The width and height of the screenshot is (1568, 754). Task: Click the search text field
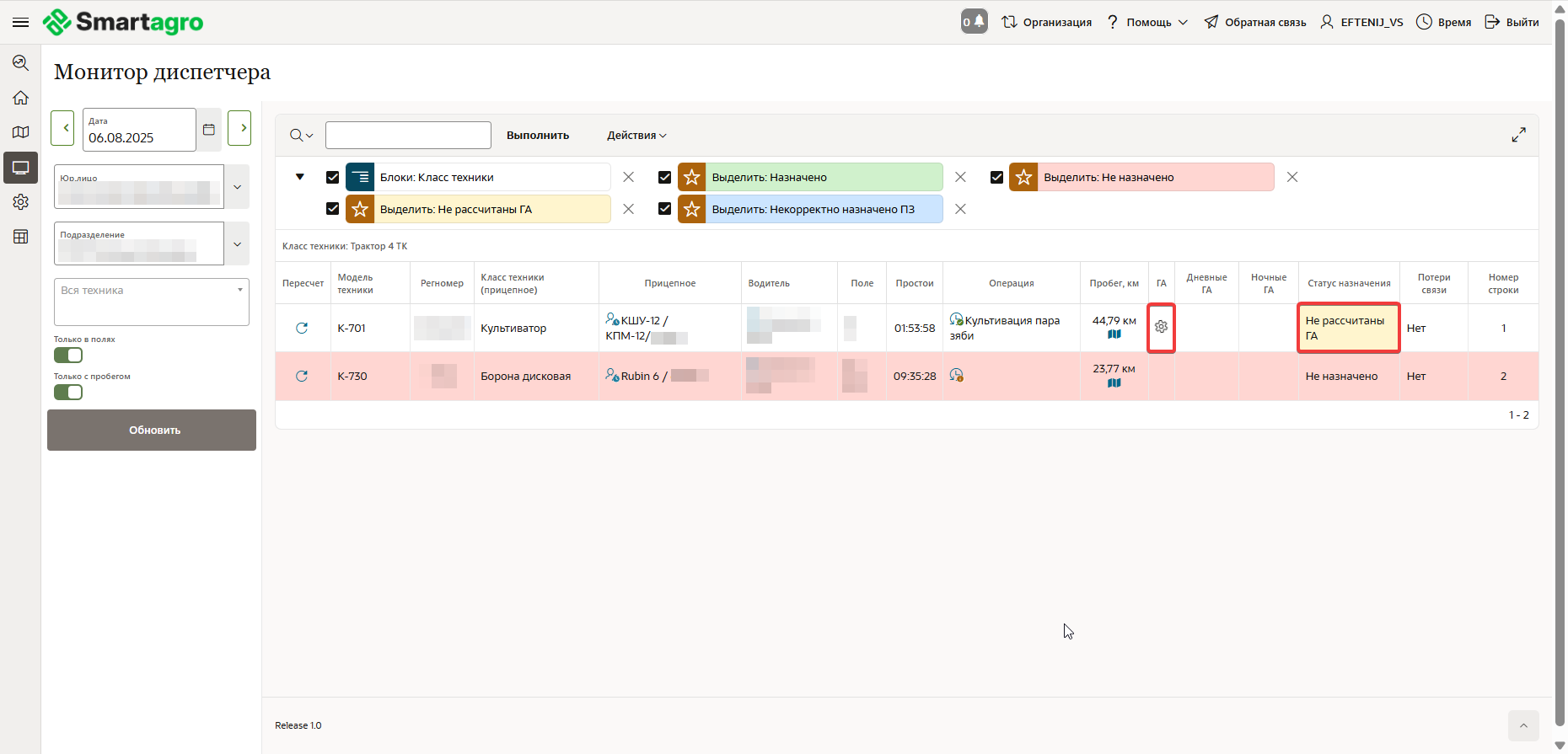pos(408,136)
